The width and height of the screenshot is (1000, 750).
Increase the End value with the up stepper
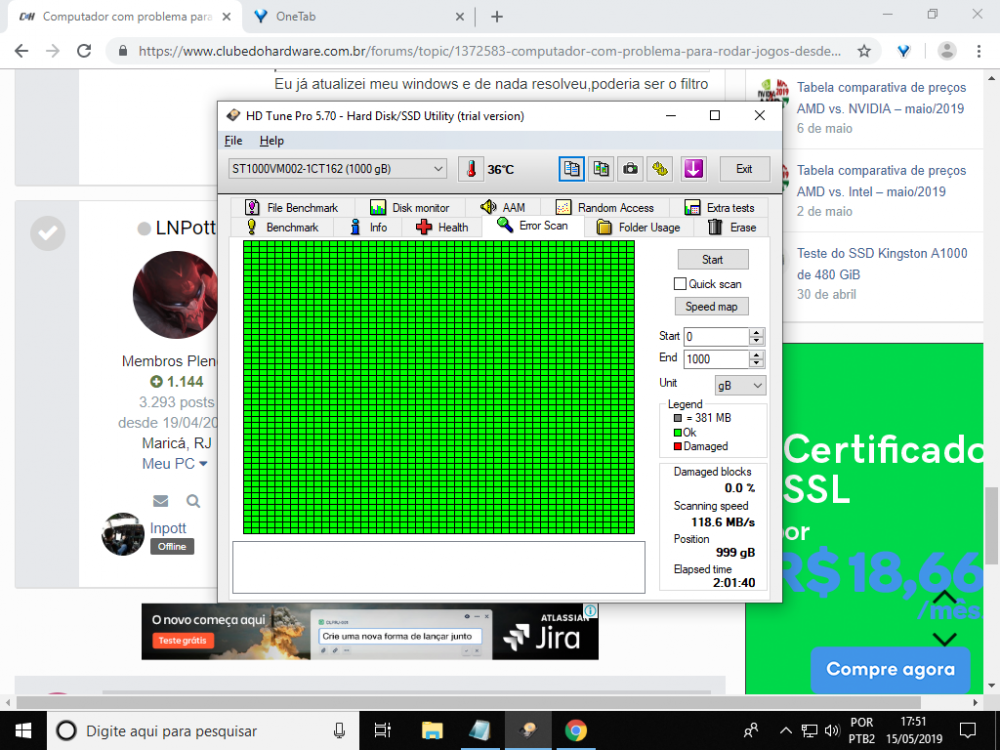[757, 354]
